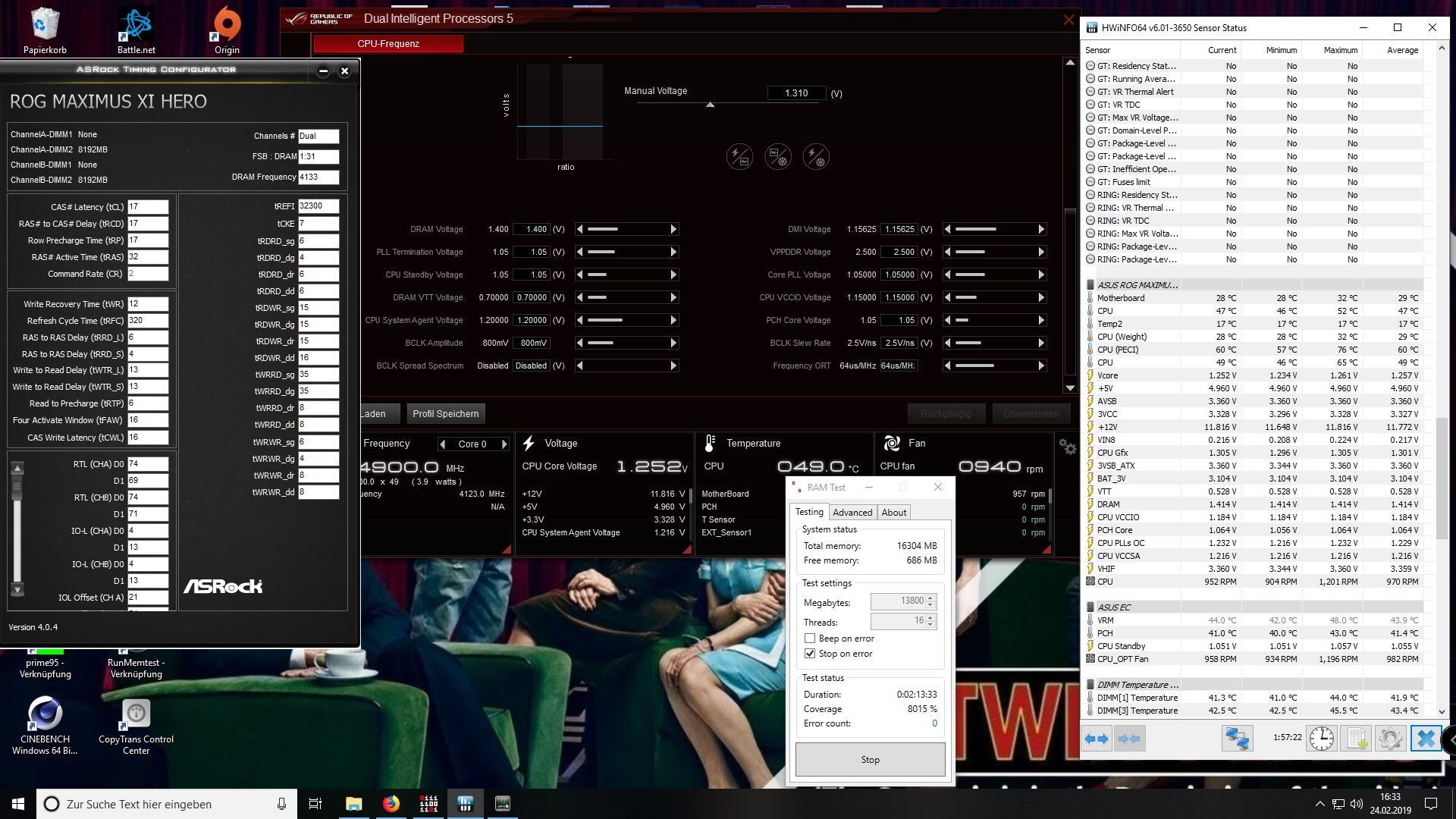1456x819 pixels.
Task: Increase DMI Voltage with right arrow
Action: point(1041,229)
